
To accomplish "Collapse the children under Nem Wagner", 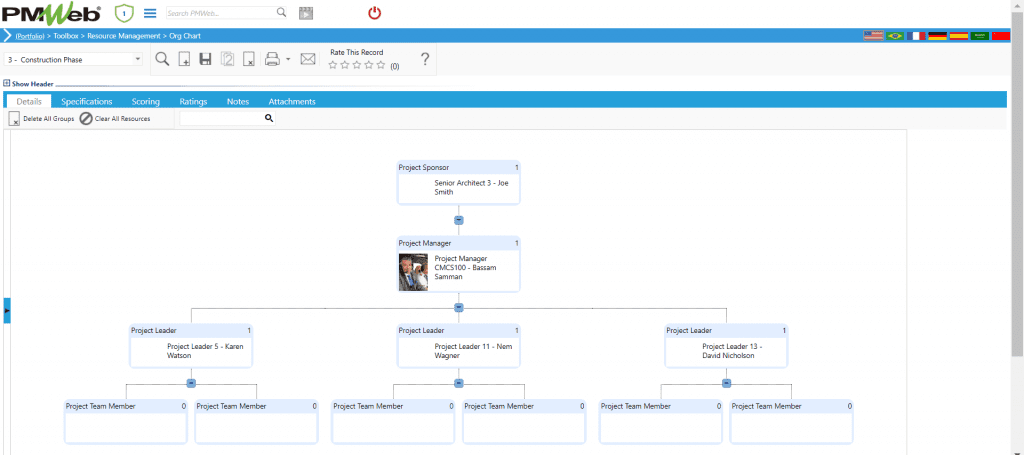I will click(458, 383).
